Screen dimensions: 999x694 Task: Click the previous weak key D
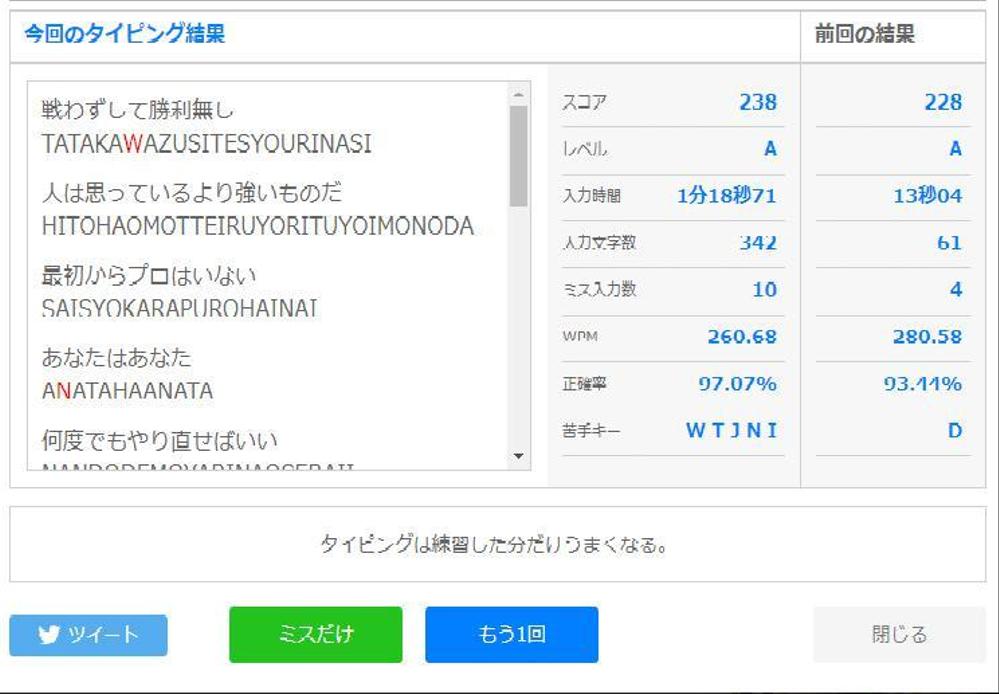[955, 431]
